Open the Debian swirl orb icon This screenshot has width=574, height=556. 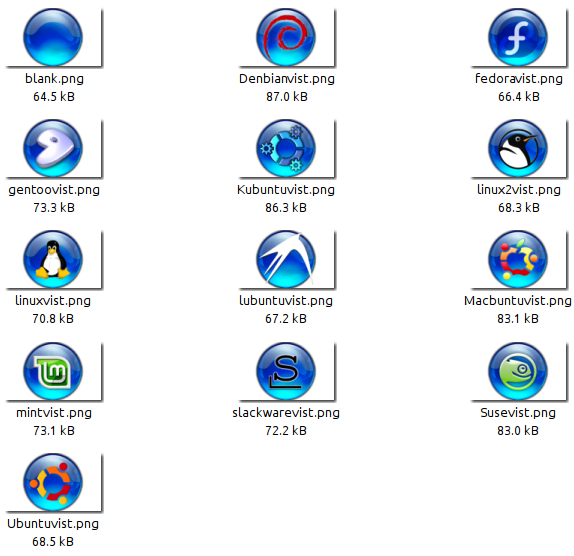[x=286, y=37]
